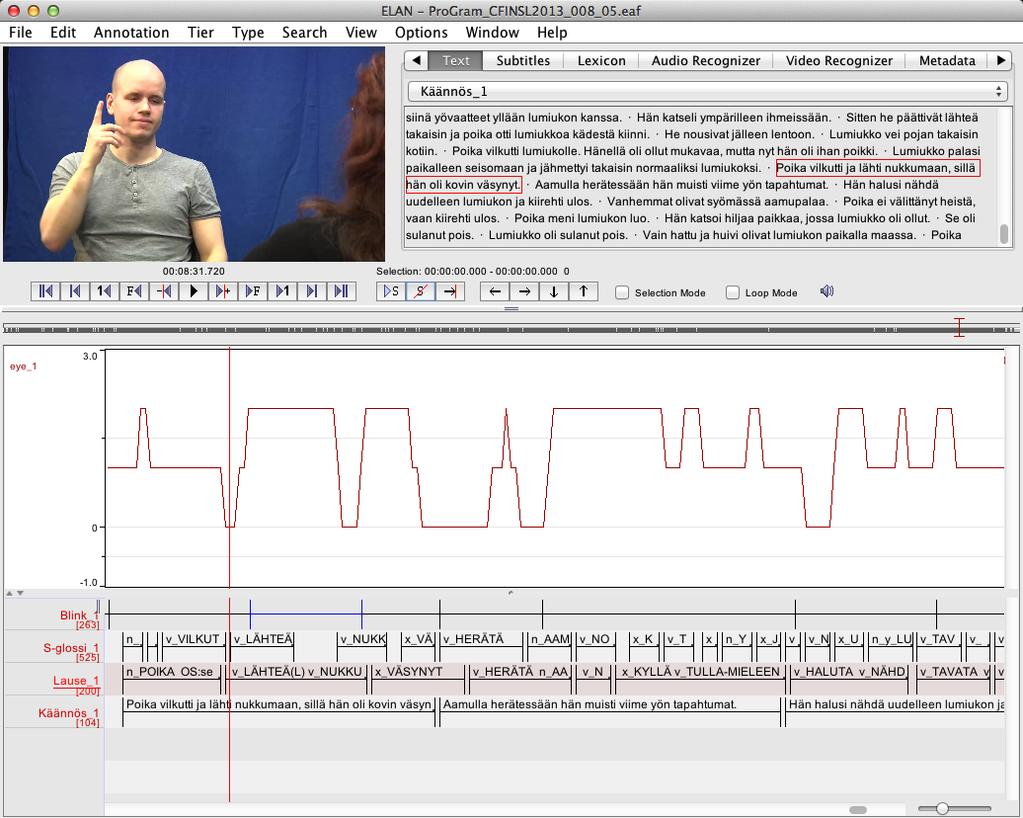
Task: Move crosshair to selection boundary
Action: click(x=450, y=291)
